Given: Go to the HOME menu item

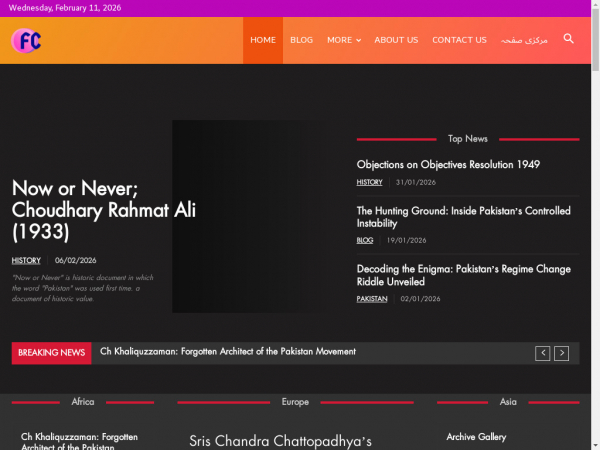Looking at the screenshot, I should click(x=263, y=40).
